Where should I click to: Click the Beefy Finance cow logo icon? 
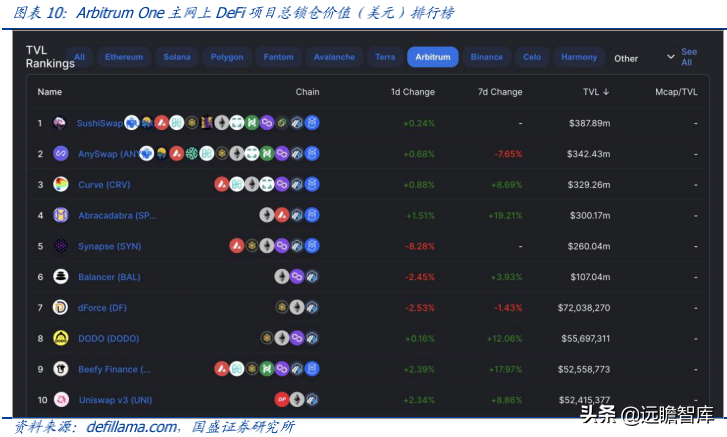(61, 369)
